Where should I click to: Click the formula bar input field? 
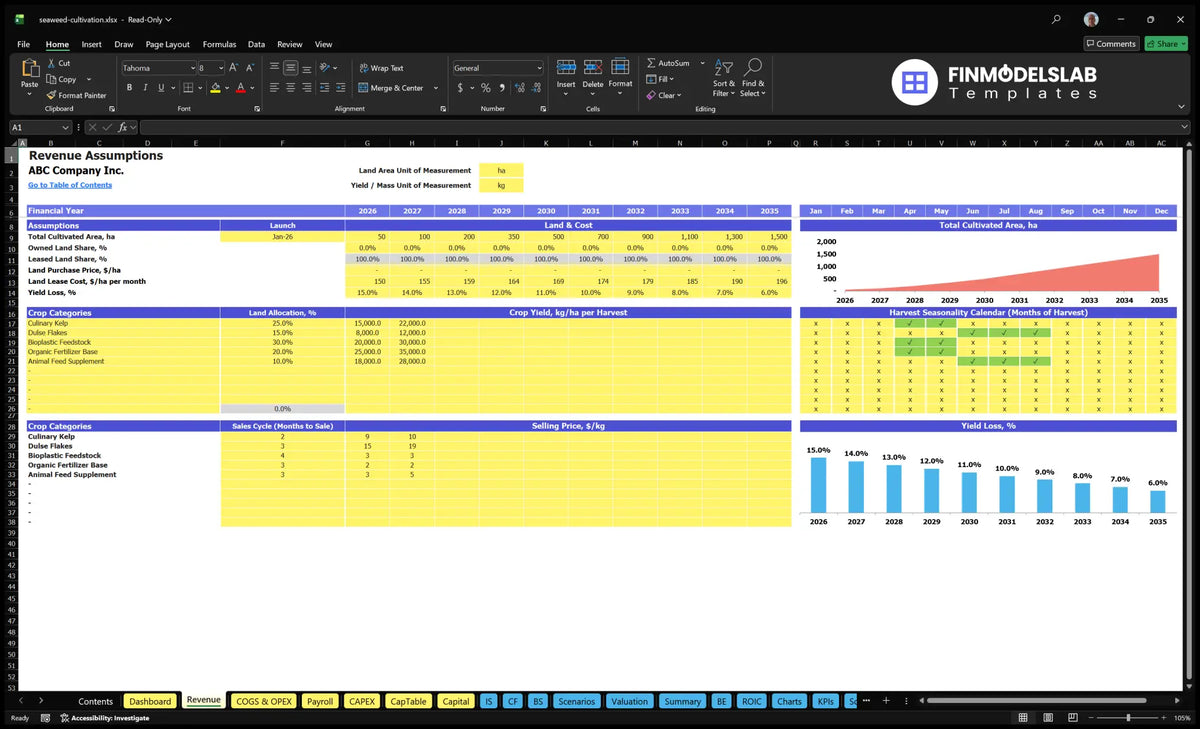click(664, 127)
